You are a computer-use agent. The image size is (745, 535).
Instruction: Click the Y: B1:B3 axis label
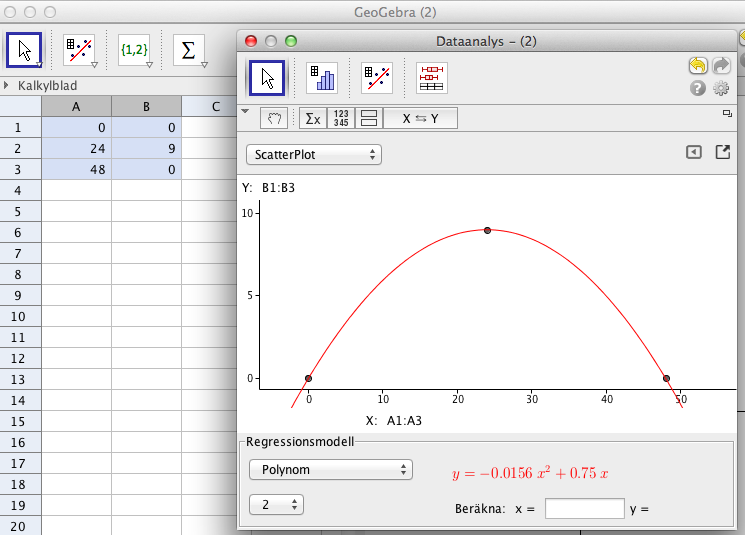coord(268,188)
